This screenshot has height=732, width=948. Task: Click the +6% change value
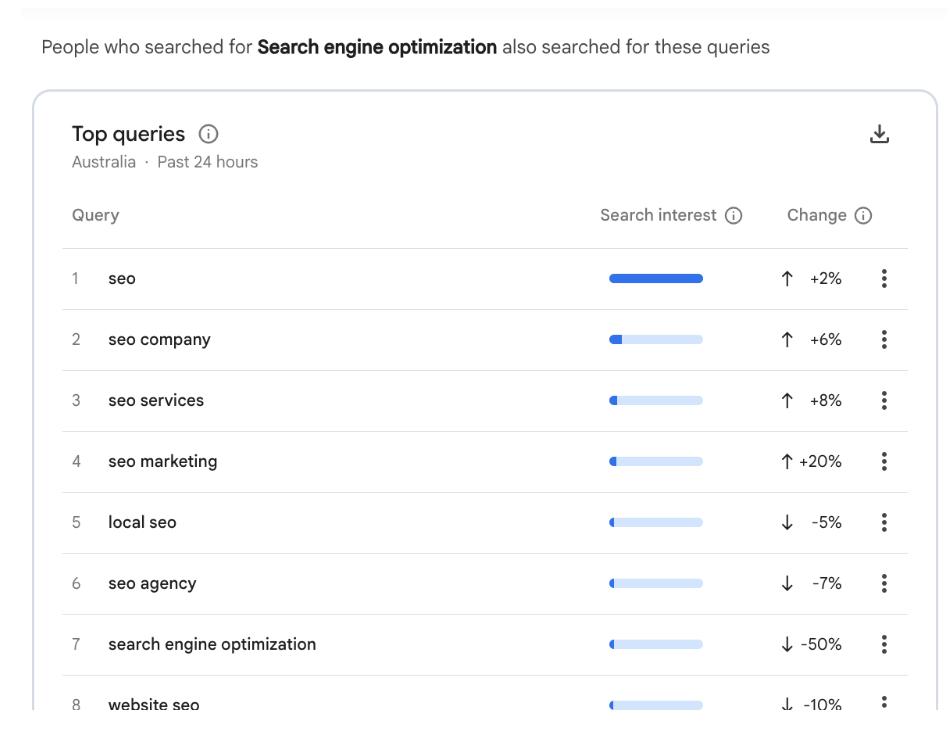click(826, 340)
